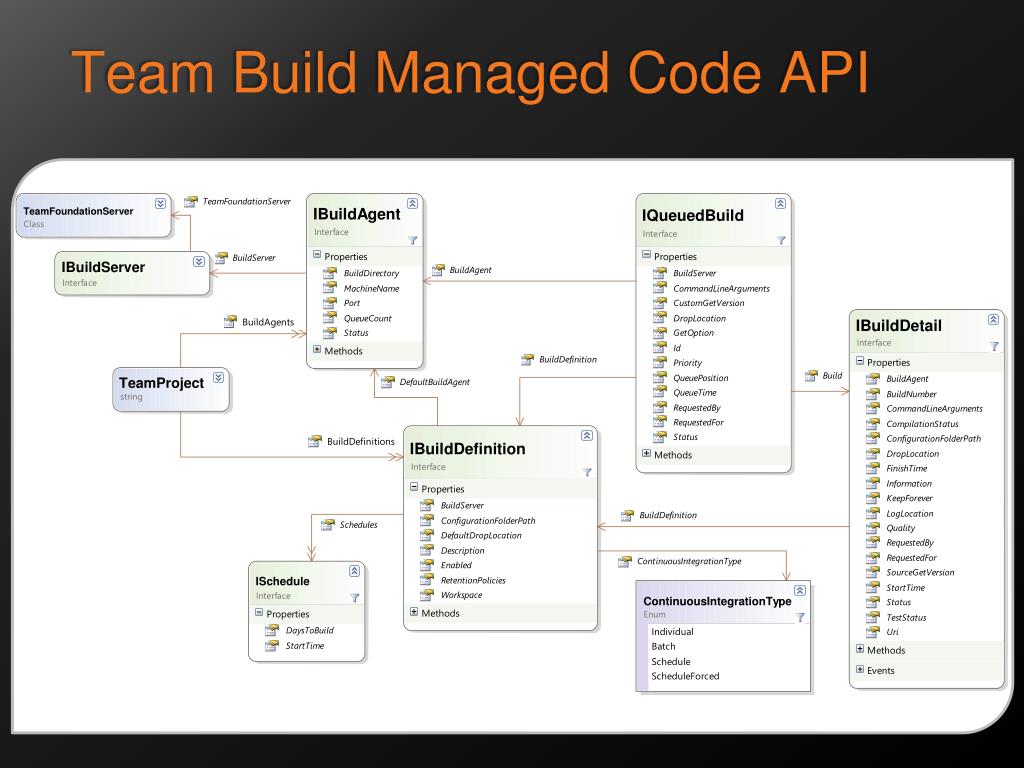
Task: Select the IBuildDetail interface title
Action: point(899,326)
